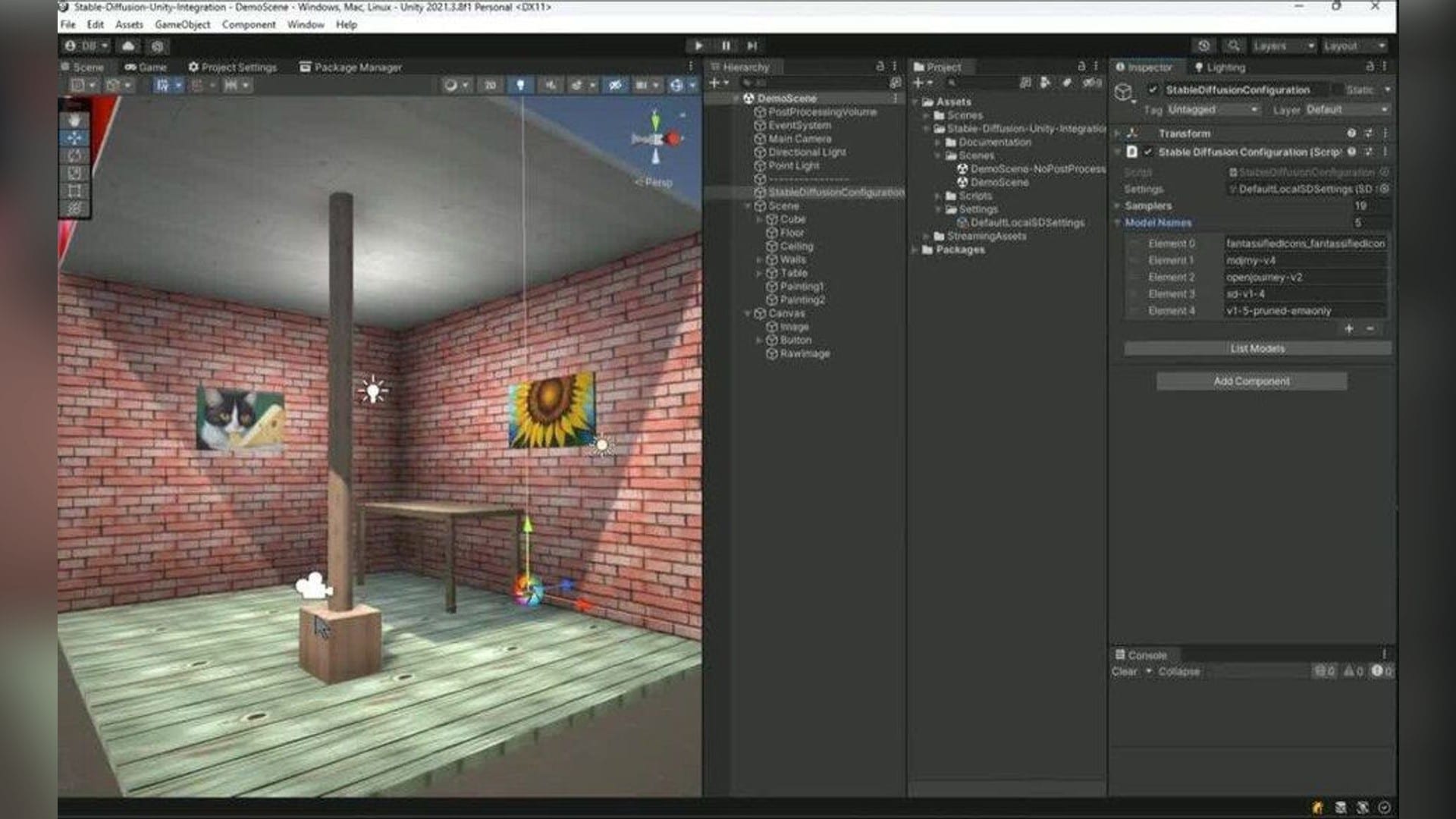Switch to the Lighting tab

[x=1219, y=67]
